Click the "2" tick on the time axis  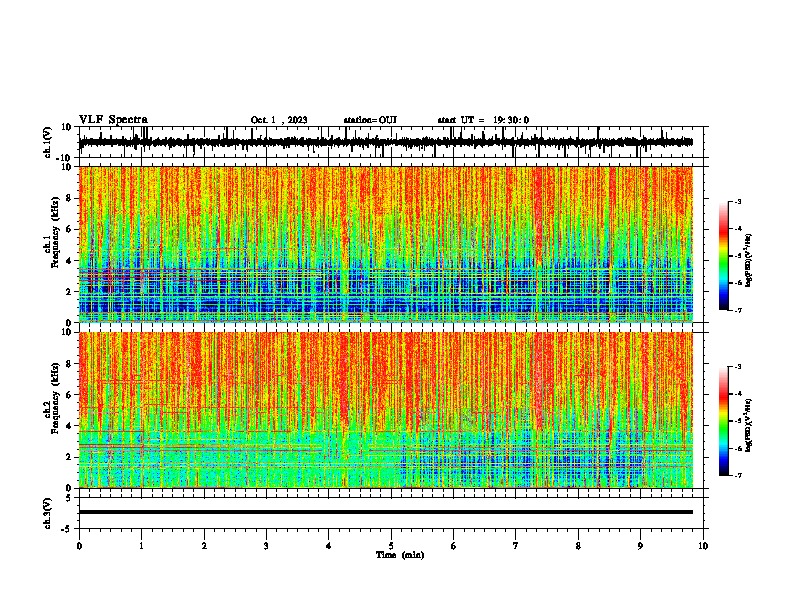(x=204, y=546)
